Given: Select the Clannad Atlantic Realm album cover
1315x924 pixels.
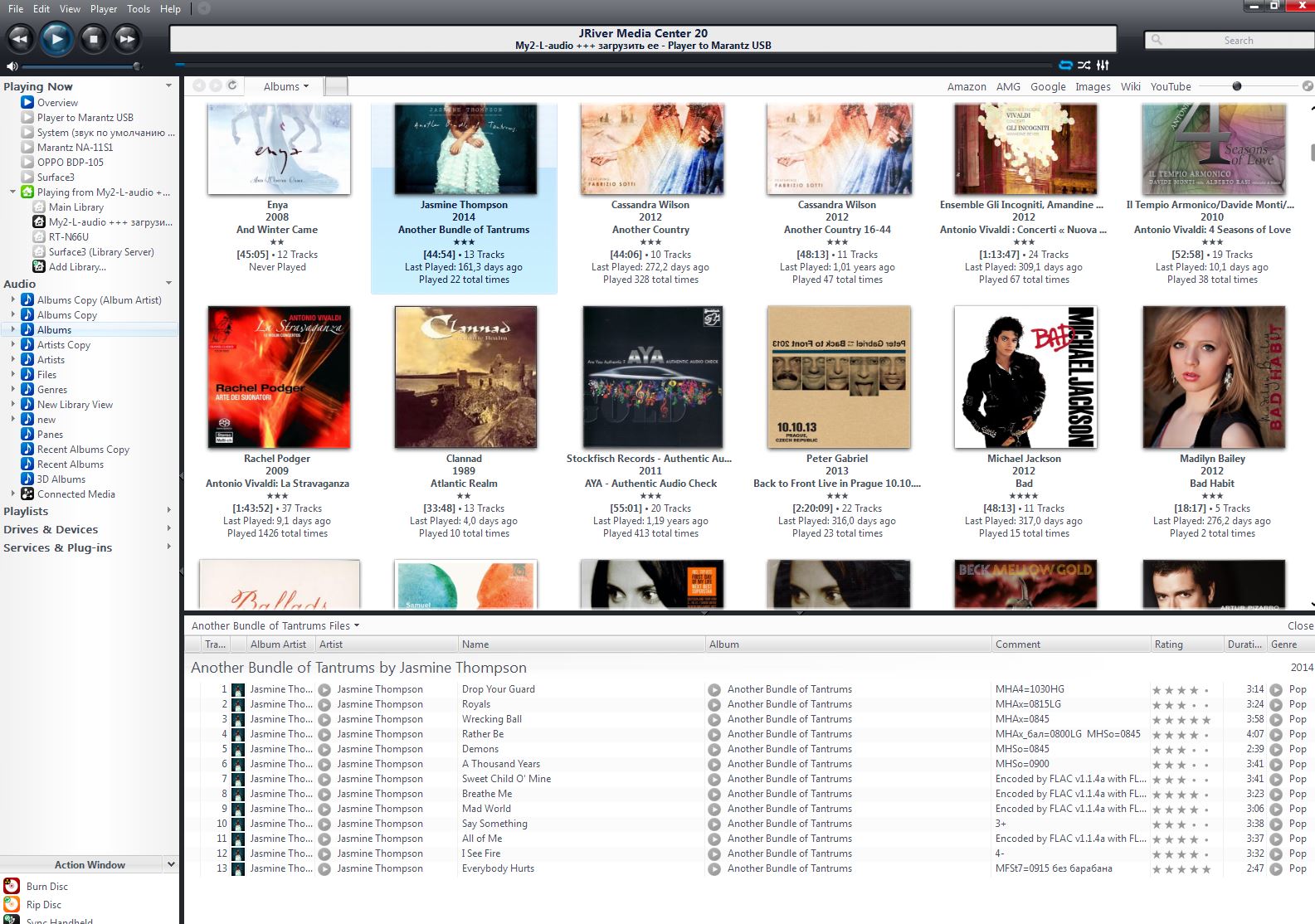Looking at the screenshot, I should [x=465, y=377].
